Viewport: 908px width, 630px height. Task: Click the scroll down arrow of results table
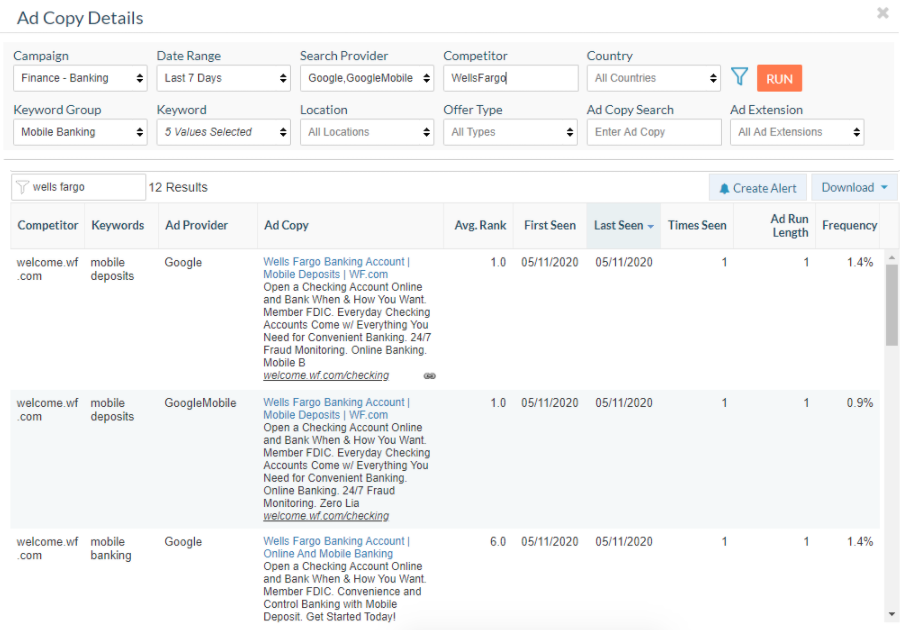892,614
